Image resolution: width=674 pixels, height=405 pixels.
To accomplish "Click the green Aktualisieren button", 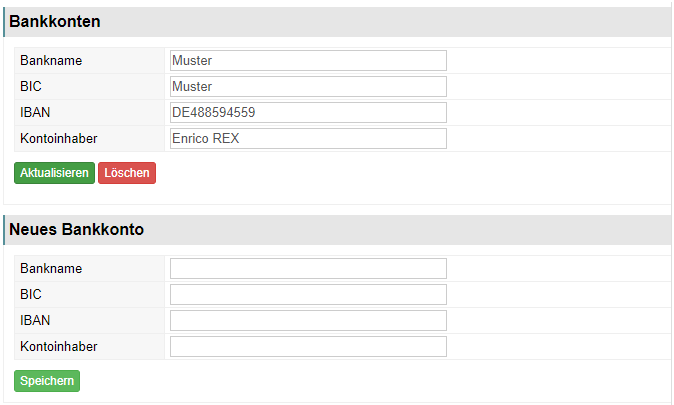I will [x=54, y=173].
